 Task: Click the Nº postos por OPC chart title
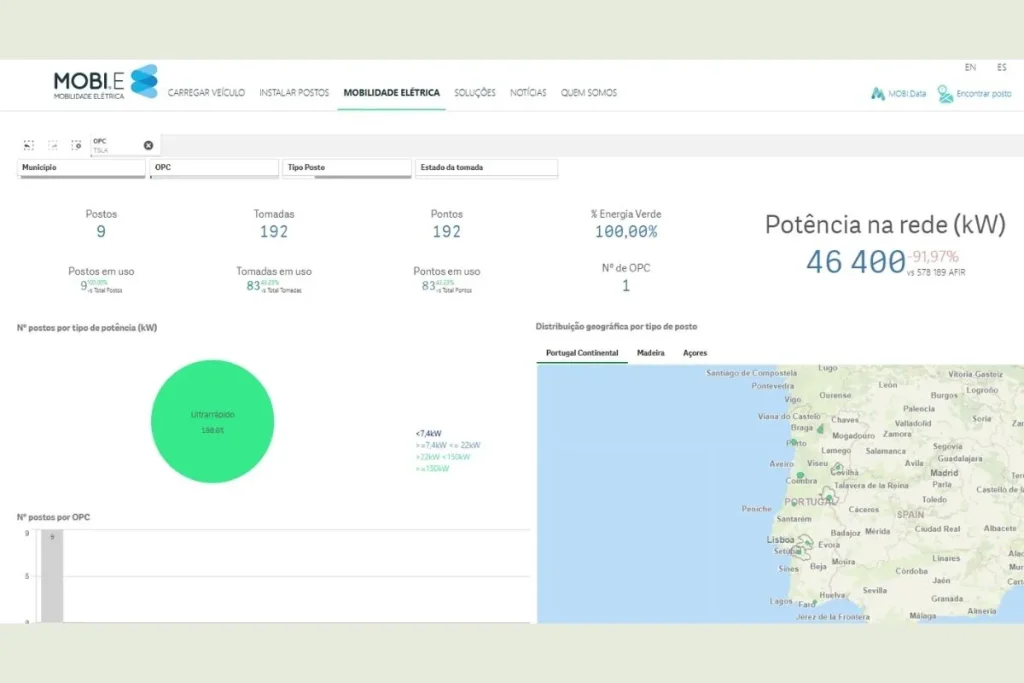tap(54, 517)
